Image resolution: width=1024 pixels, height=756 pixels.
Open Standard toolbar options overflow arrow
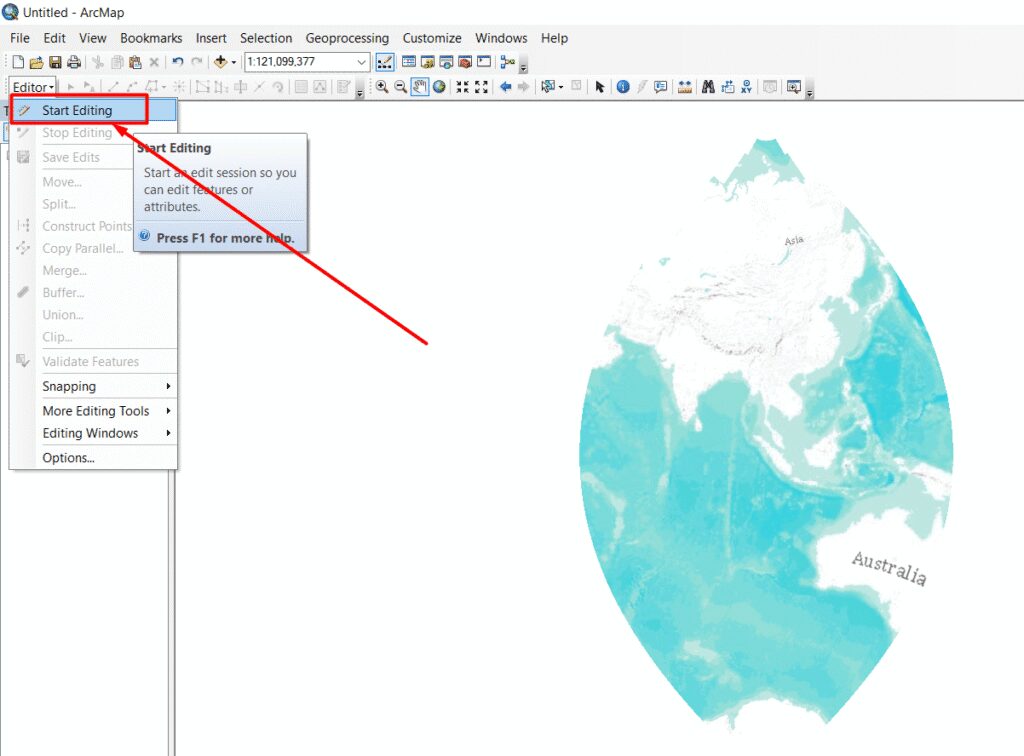coord(524,66)
